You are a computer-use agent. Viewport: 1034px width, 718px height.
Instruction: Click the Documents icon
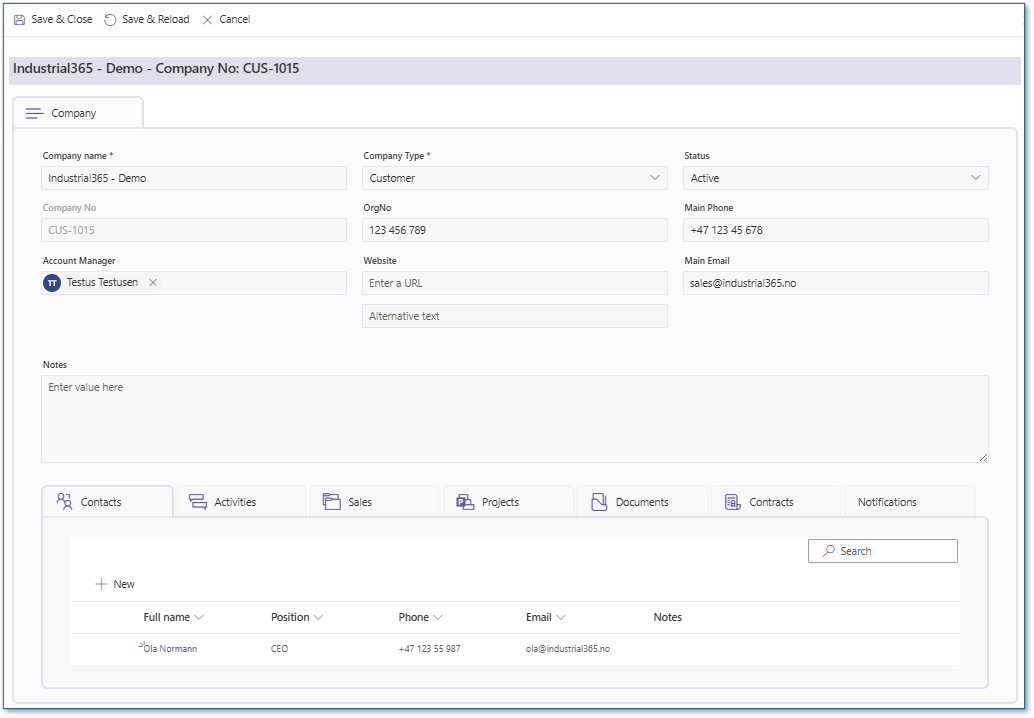(x=599, y=502)
